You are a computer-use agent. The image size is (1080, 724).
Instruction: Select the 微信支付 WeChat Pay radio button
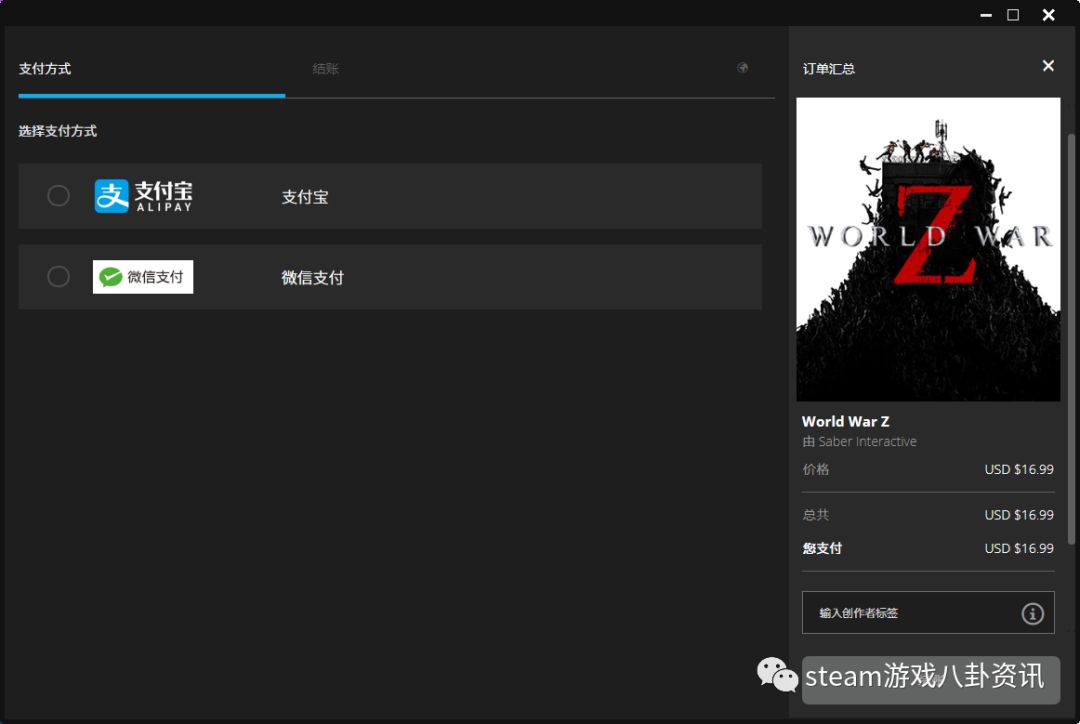pyautogui.click(x=59, y=277)
